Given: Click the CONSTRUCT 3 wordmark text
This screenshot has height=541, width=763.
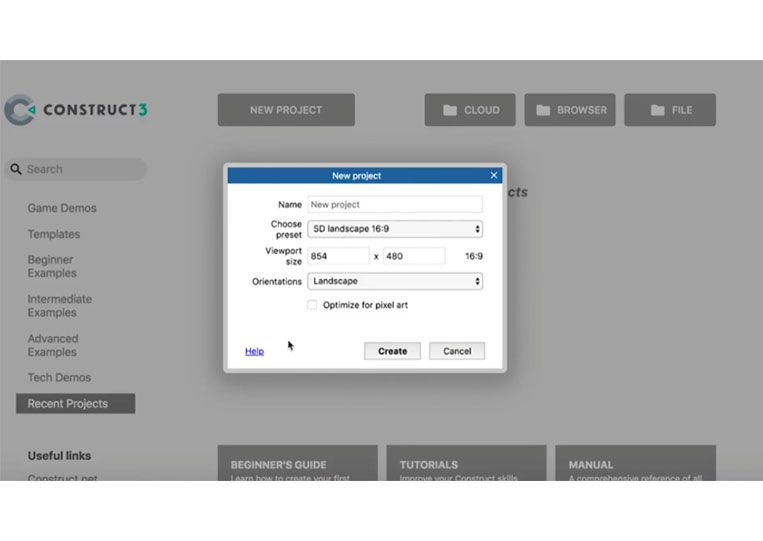Looking at the screenshot, I should click(95, 110).
